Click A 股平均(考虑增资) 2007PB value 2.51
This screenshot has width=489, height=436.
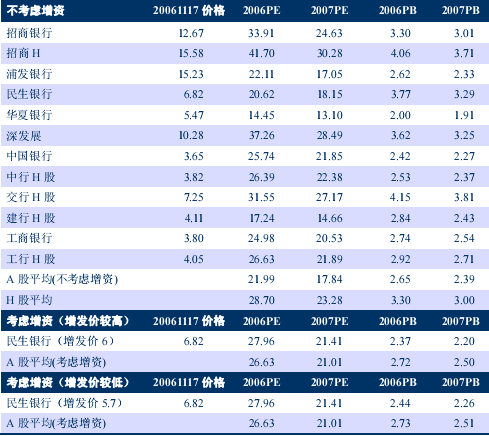click(464, 423)
